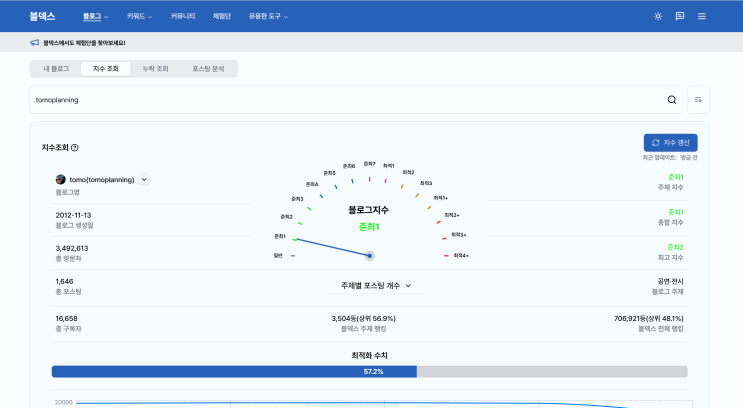Click the 2012-11-13 creation date
The height and width of the screenshot is (408, 743).
[x=73, y=215]
